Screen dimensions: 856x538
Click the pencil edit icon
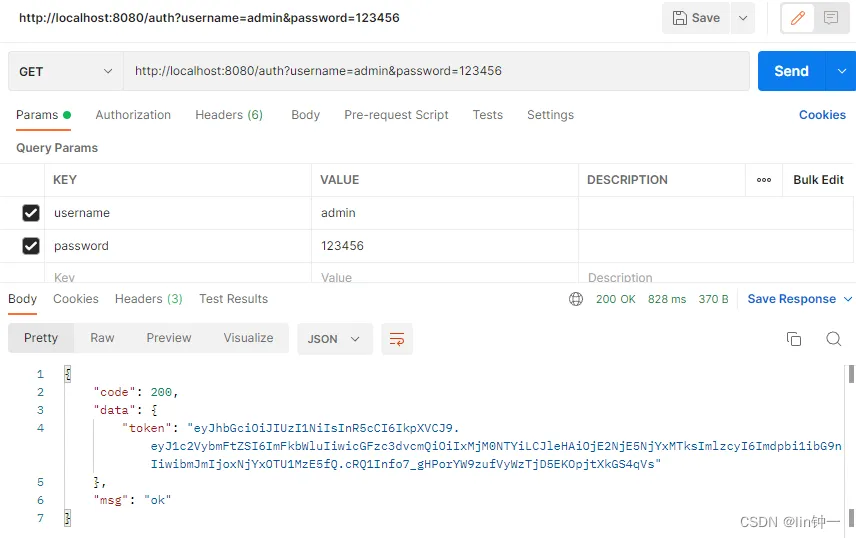pyautogui.click(x=798, y=18)
